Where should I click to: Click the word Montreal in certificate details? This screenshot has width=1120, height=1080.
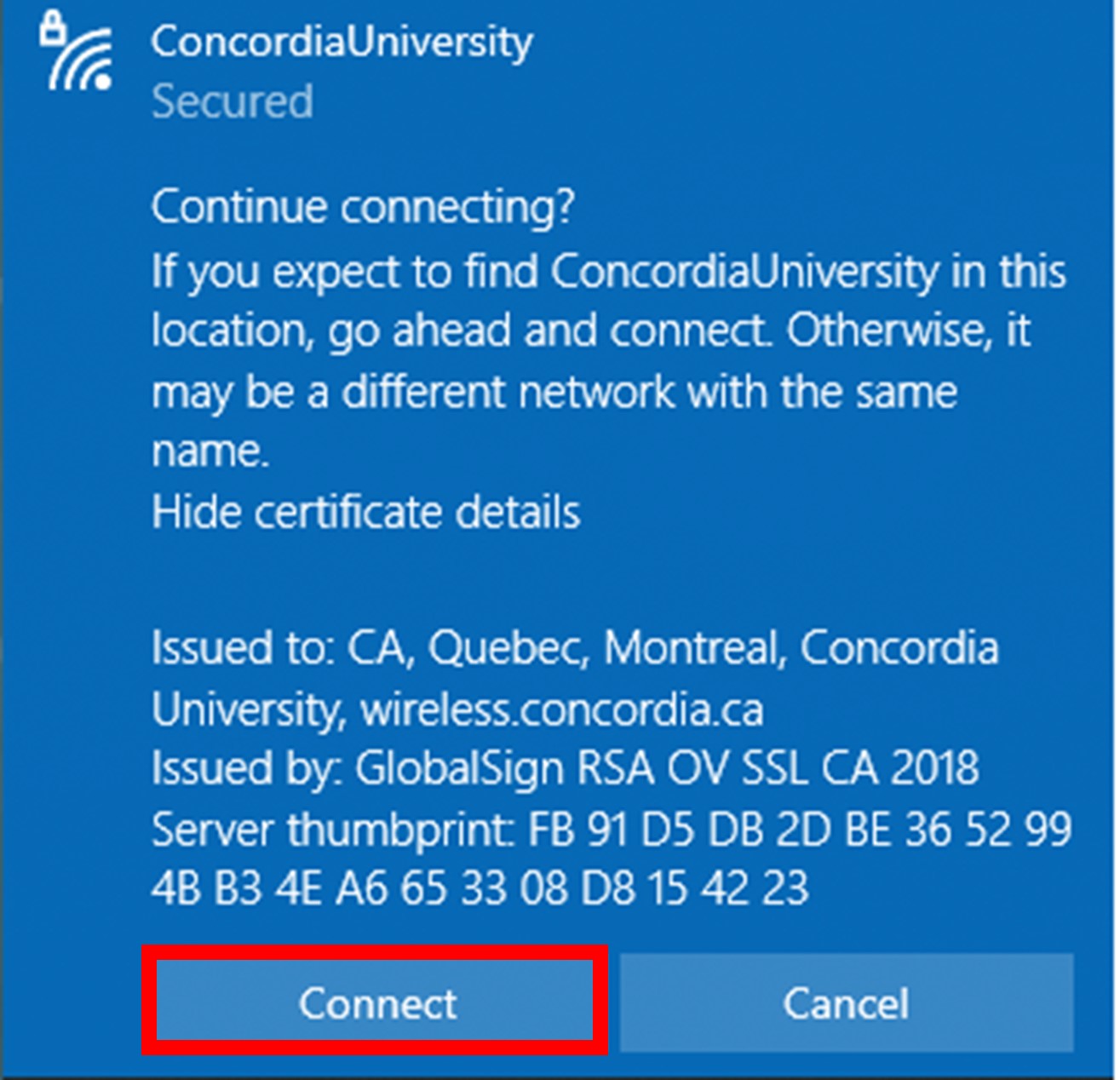[x=693, y=647]
